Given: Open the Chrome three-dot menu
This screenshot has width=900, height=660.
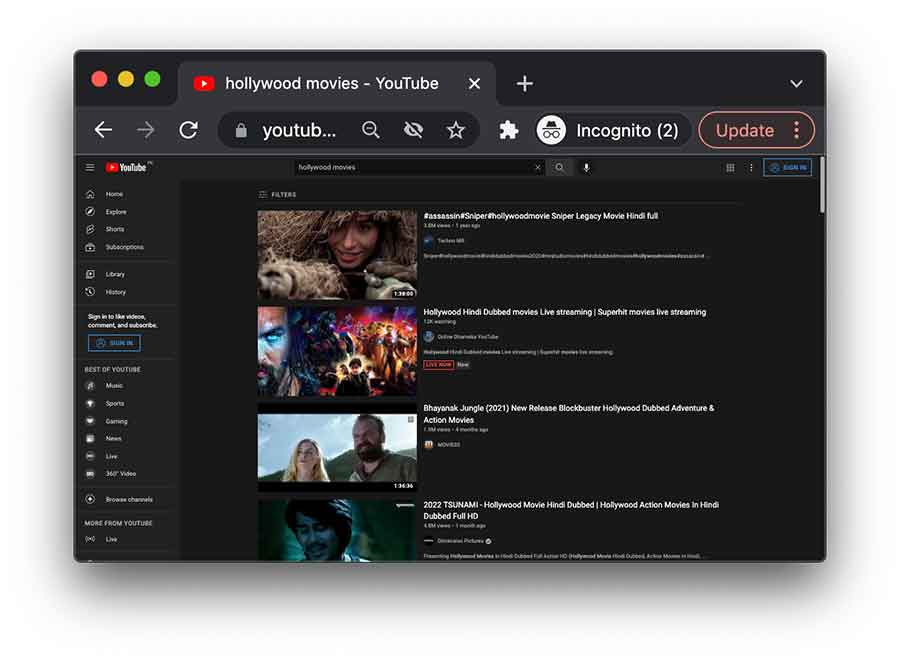Looking at the screenshot, I should click(x=797, y=130).
